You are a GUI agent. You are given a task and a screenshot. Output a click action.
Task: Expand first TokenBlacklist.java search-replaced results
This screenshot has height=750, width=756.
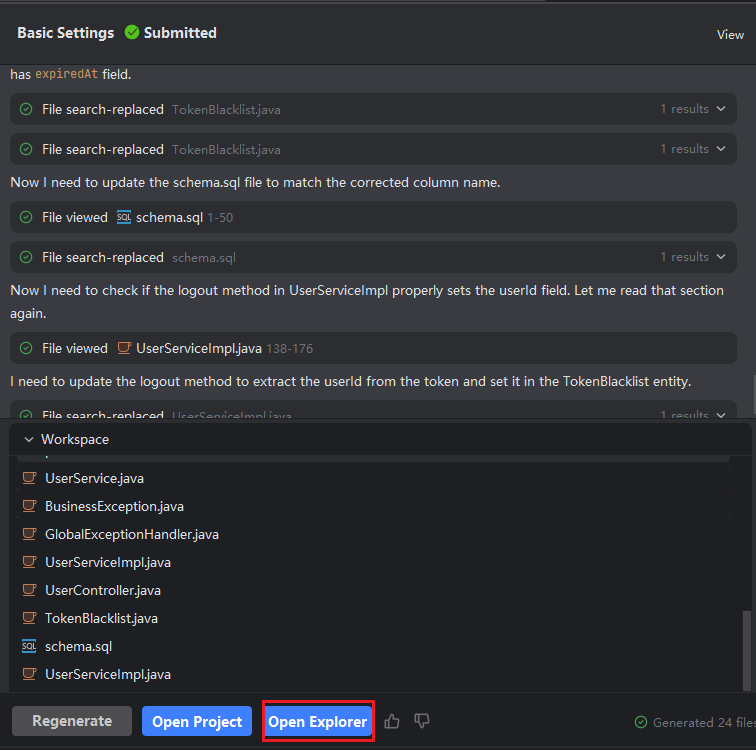[721, 109]
